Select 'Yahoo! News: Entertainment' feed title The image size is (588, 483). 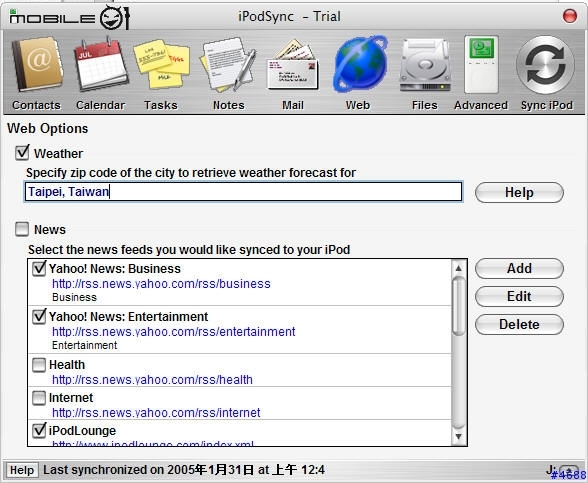point(128,316)
